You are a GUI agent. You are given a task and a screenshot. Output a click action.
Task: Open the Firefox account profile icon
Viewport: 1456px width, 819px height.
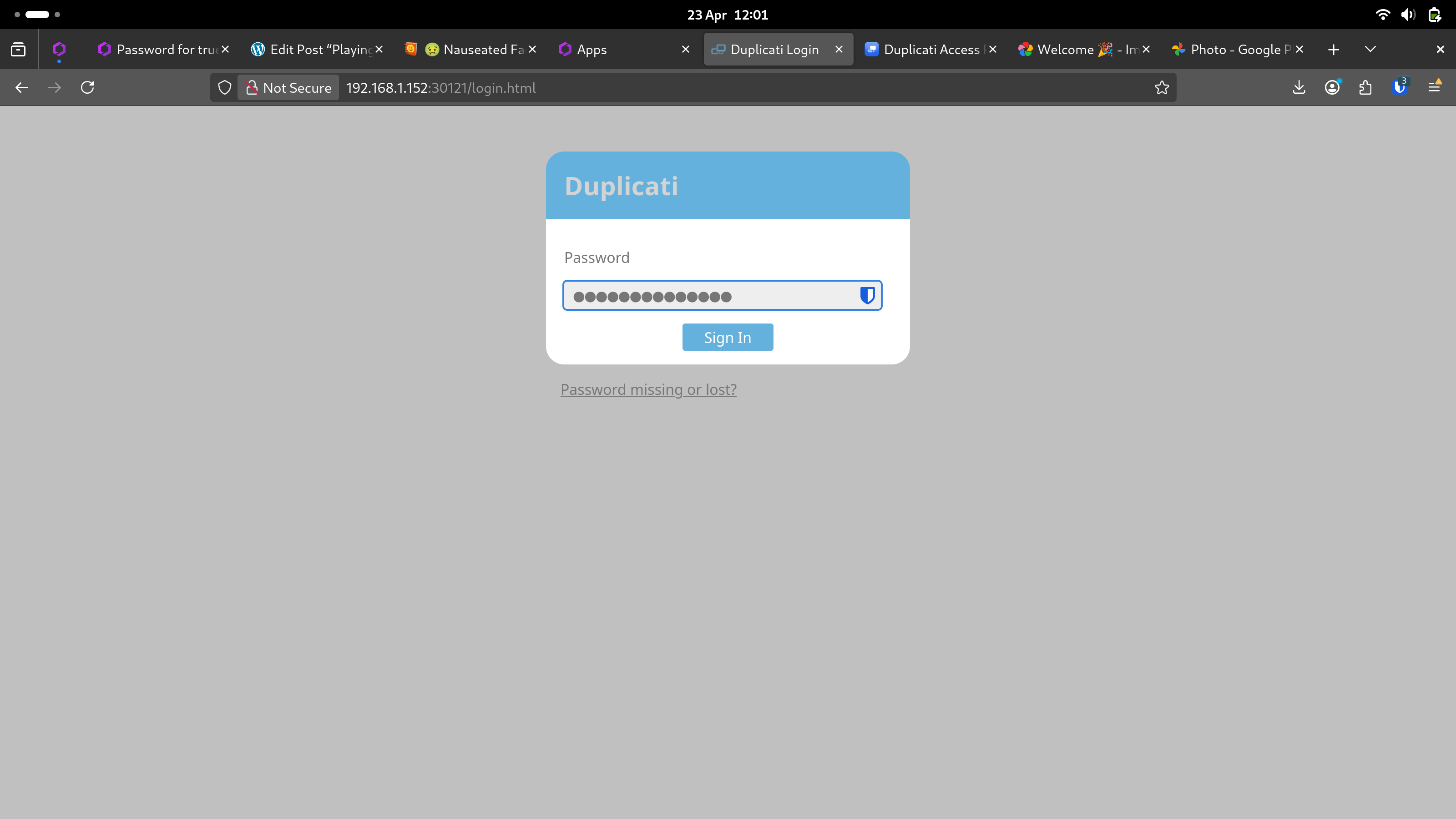click(1332, 88)
